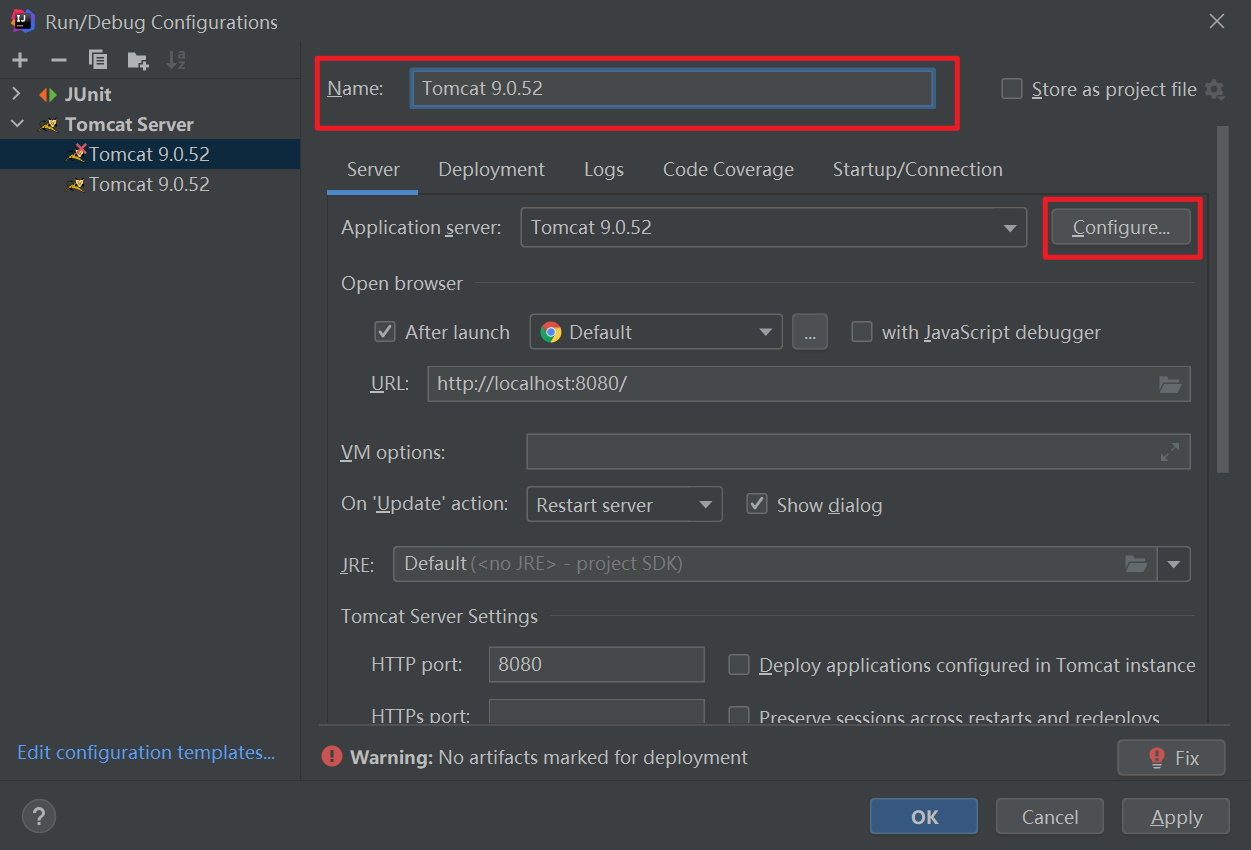Image resolution: width=1251 pixels, height=850 pixels.
Task: Open Edit configuration templates link
Action: tap(146, 752)
